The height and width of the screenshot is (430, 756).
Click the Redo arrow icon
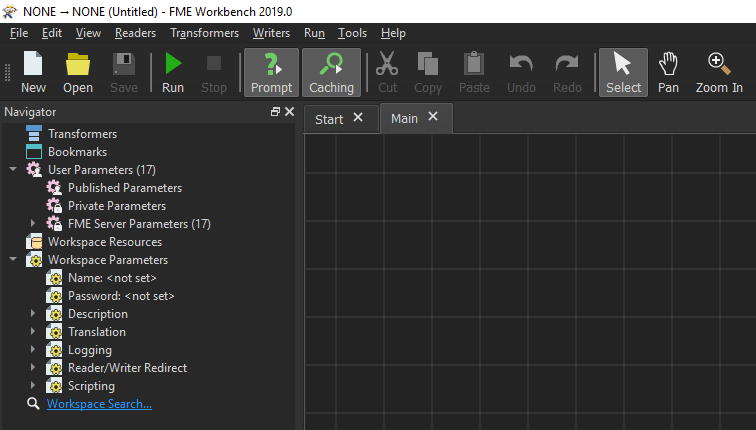point(567,72)
